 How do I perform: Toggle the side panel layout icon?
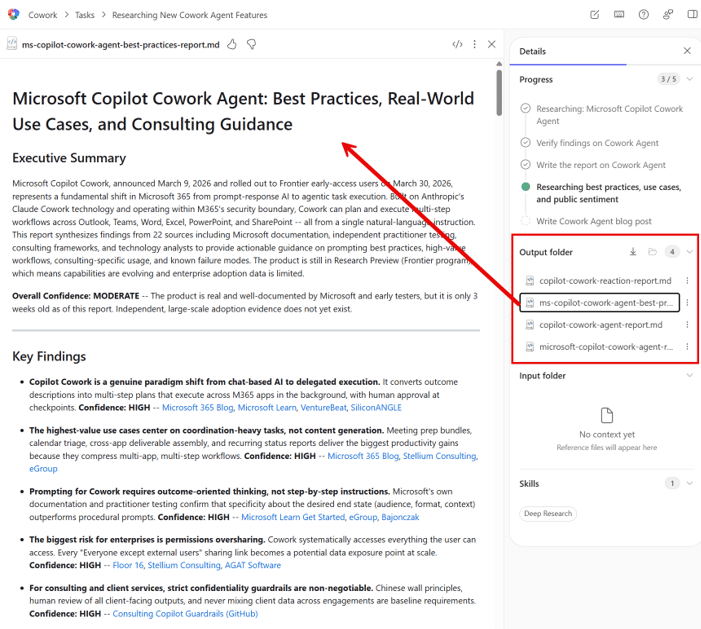[692, 15]
